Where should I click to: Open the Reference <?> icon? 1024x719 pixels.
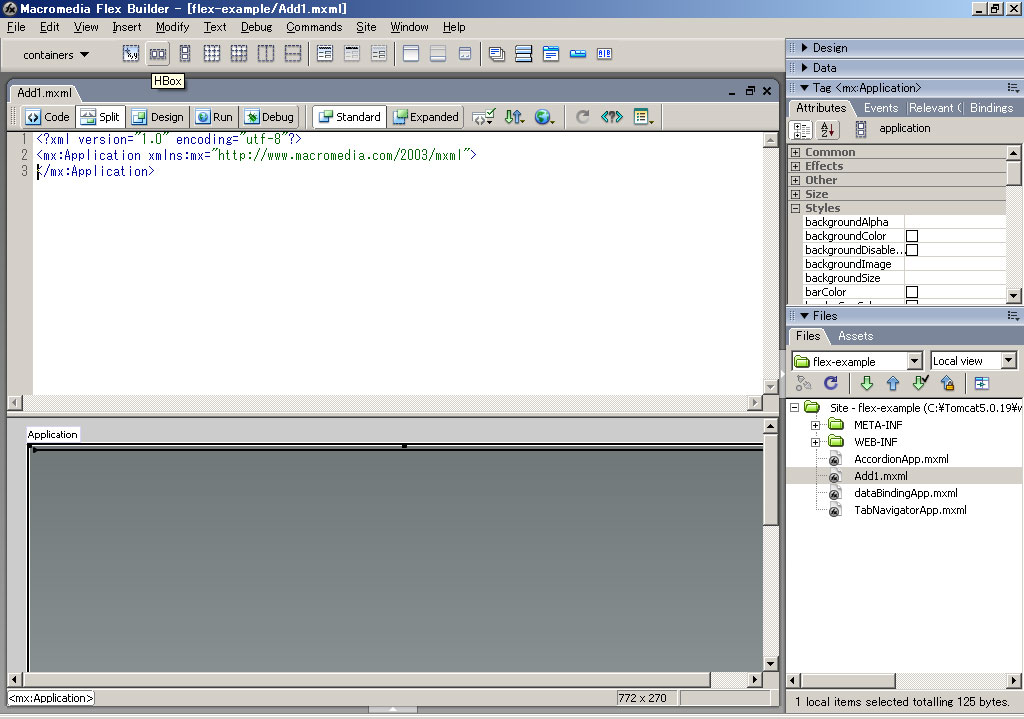pos(612,117)
